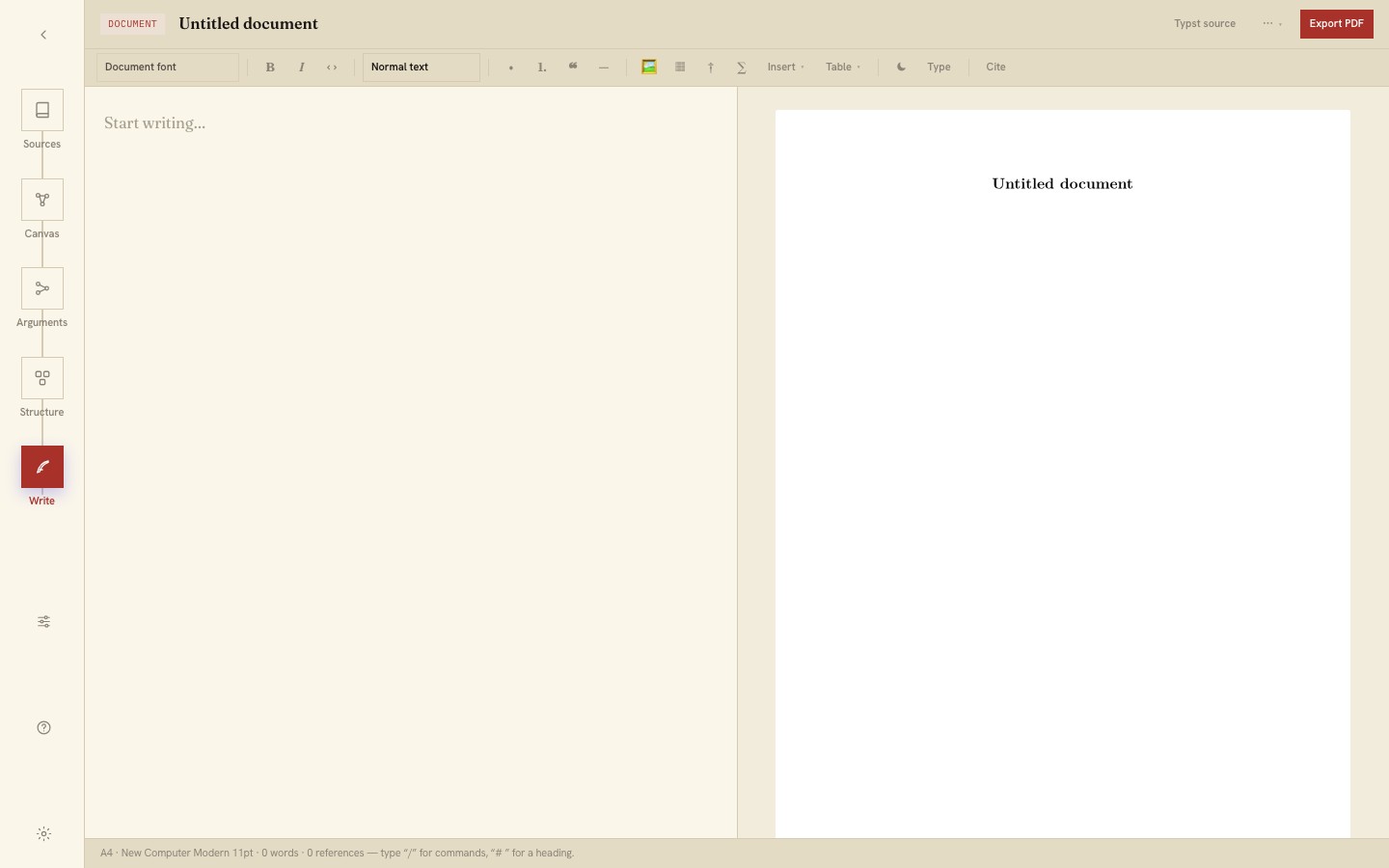Click the Cite button

[995, 68]
